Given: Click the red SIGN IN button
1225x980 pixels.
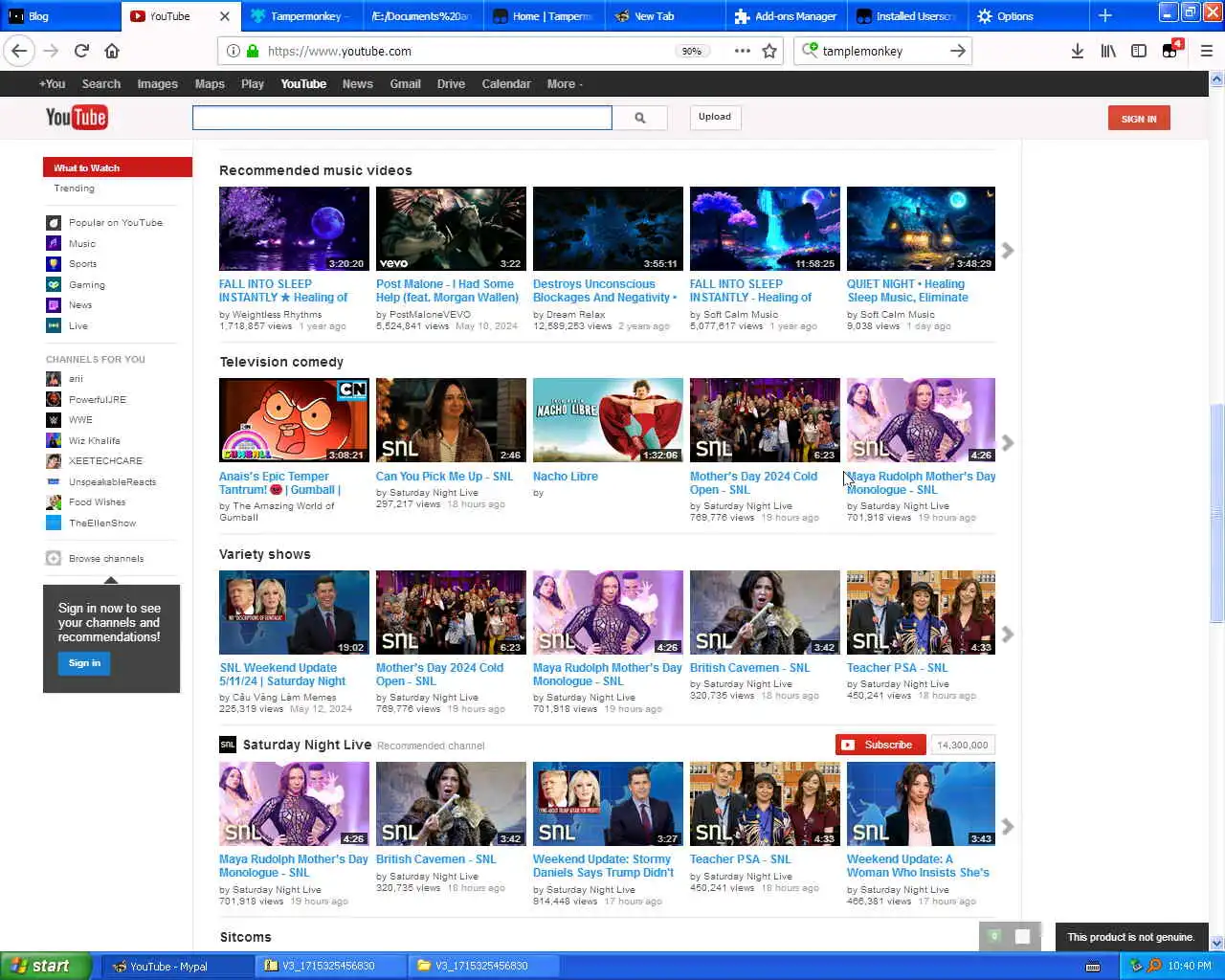Looking at the screenshot, I should (1139, 119).
